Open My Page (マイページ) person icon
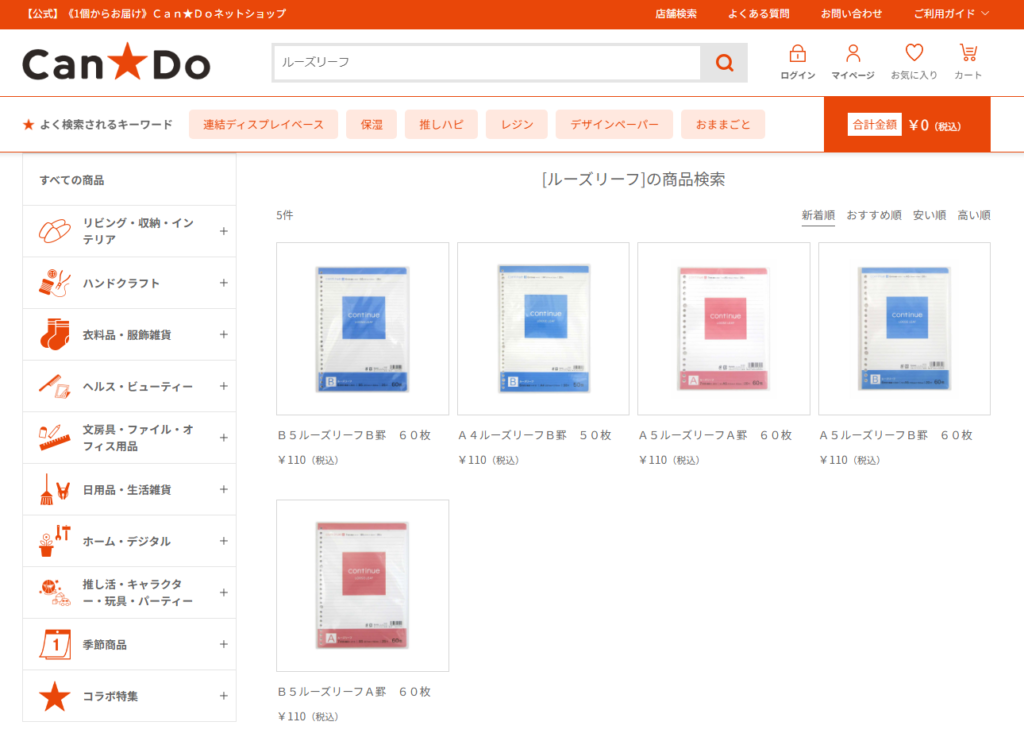Viewport: 1024px width, 741px height. [x=853, y=54]
